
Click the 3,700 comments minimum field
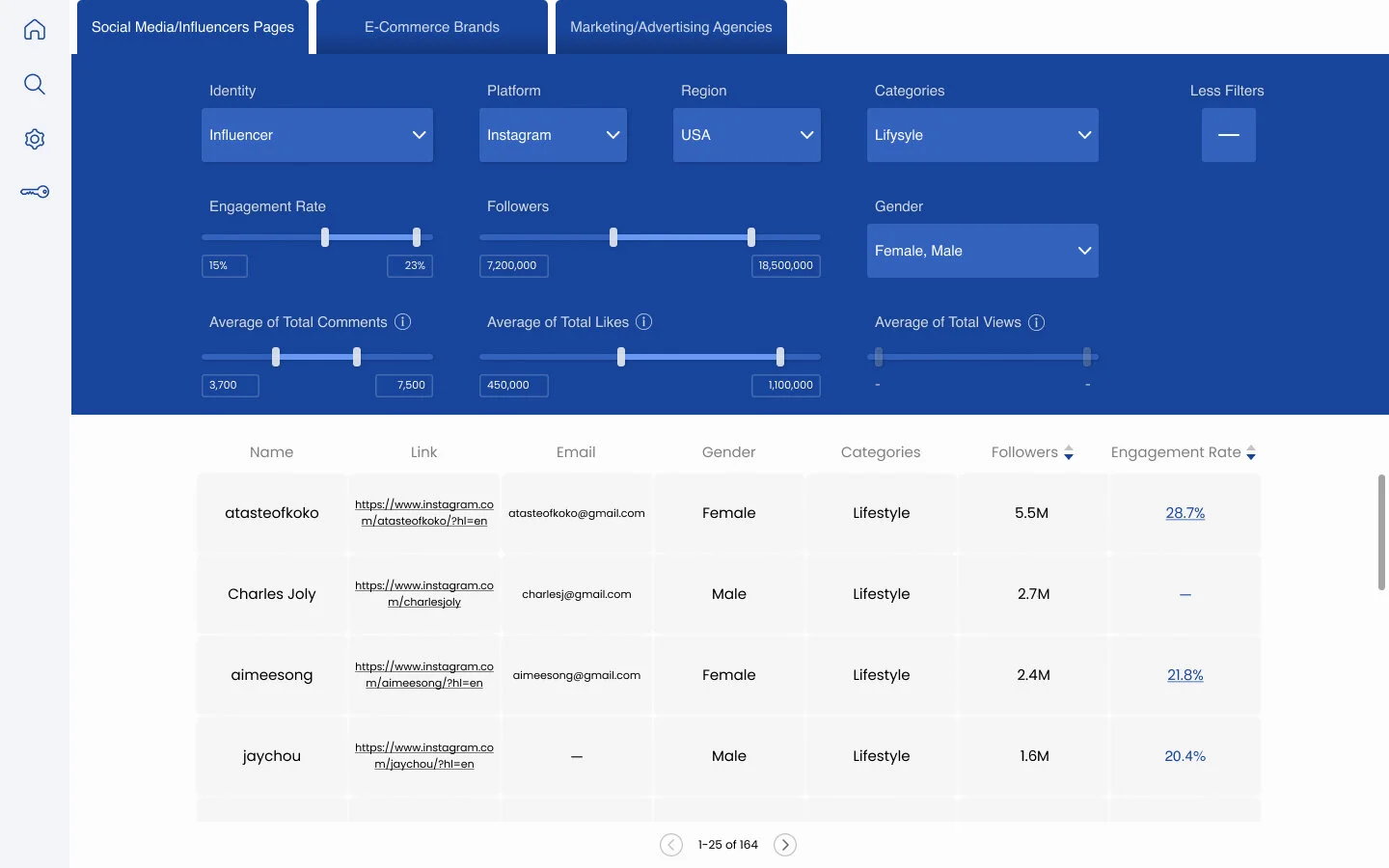click(x=231, y=385)
